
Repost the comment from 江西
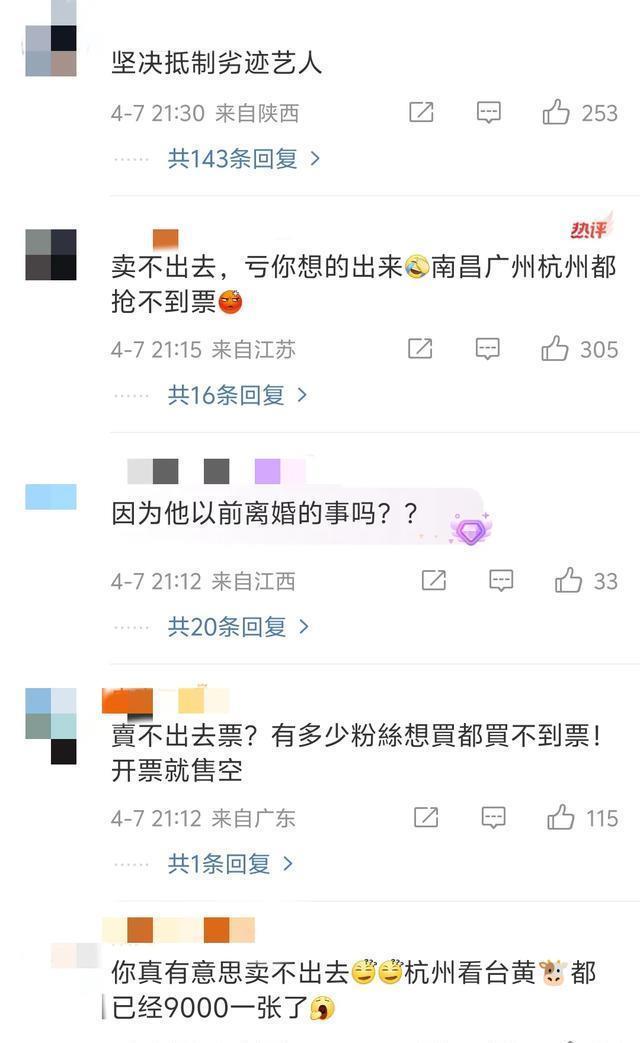click(434, 580)
